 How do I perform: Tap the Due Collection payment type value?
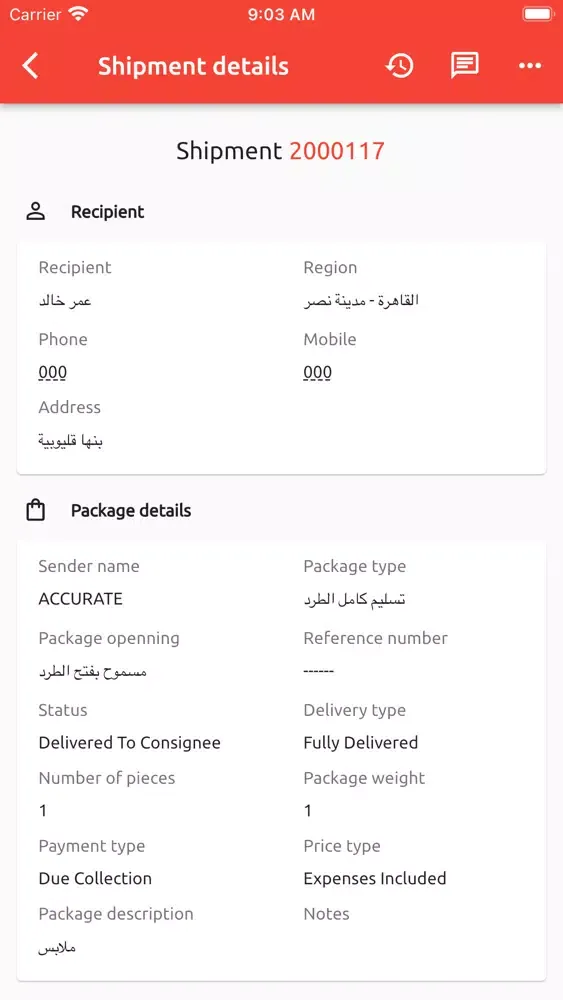(95, 878)
